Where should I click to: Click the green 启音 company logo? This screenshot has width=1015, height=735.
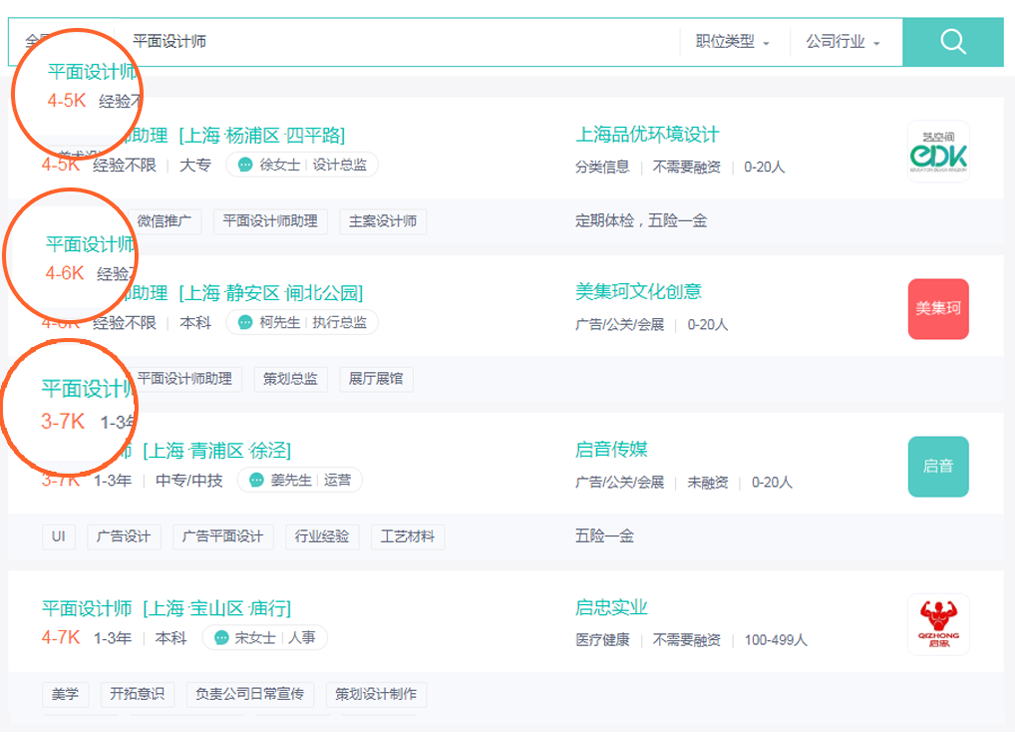coord(938,466)
